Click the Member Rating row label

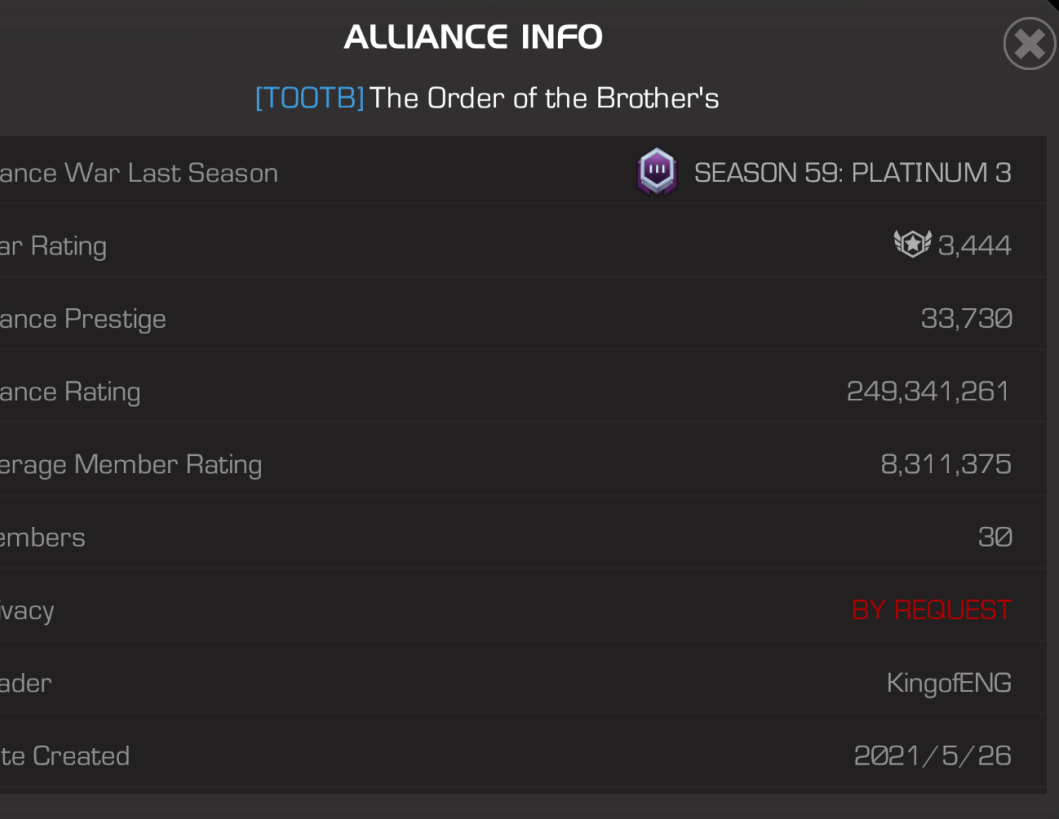pos(130,465)
